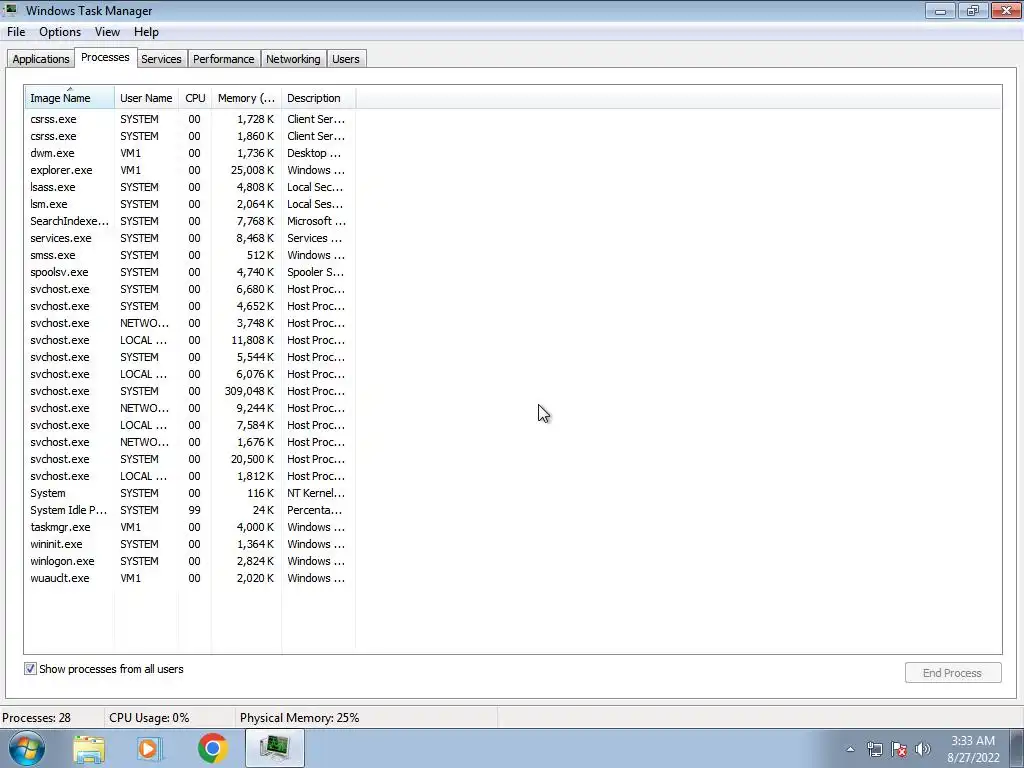The width and height of the screenshot is (1024, 768).
Task: Click the CPU Usage: 0% status entry
Action: tap(149, 718)
